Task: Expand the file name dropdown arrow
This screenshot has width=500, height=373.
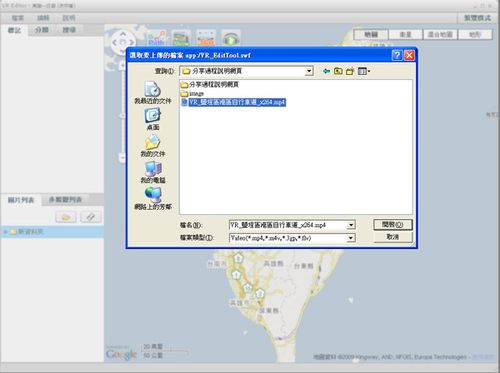Action: 351,225
